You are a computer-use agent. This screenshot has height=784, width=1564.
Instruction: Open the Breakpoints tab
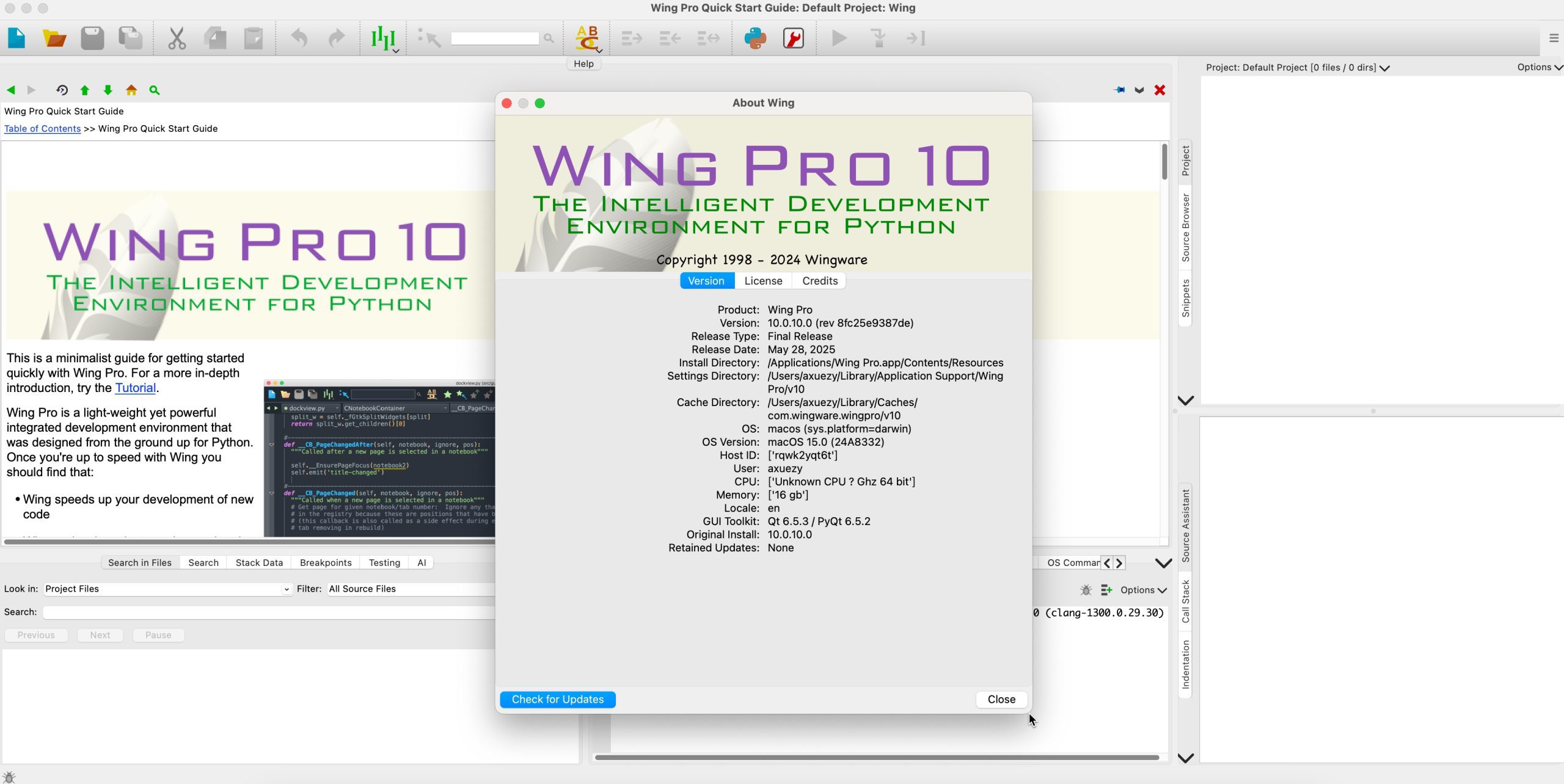(326, 563)
